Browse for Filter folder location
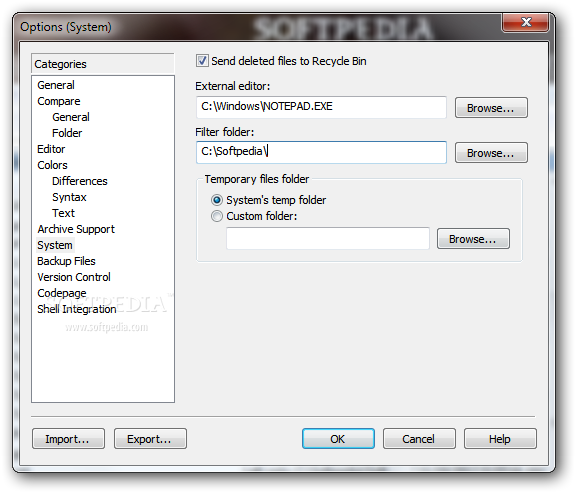The width and height of the screenshot is (576, 493). click(x=491, y=152)
